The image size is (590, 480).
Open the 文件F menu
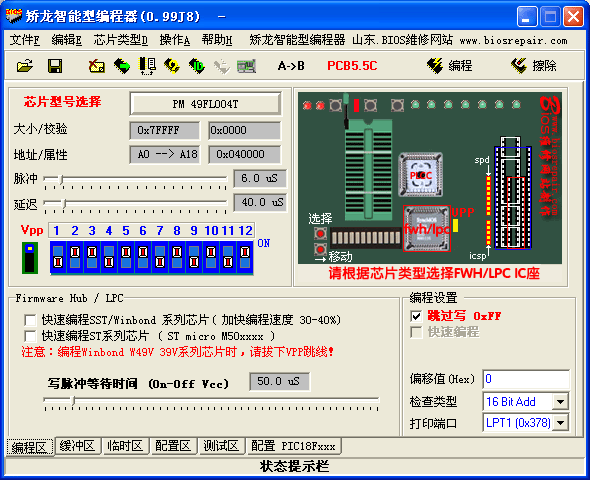tap(24, 40)
